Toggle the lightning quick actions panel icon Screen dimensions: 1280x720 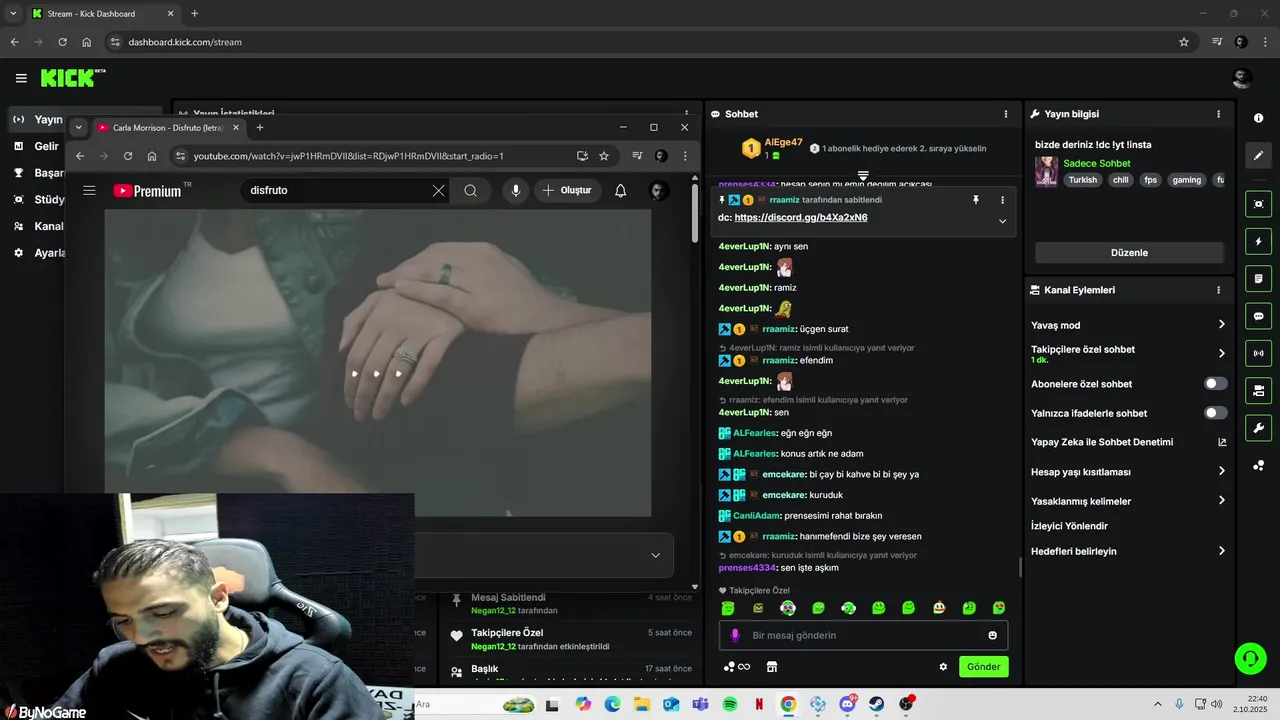coord(1258,241)
